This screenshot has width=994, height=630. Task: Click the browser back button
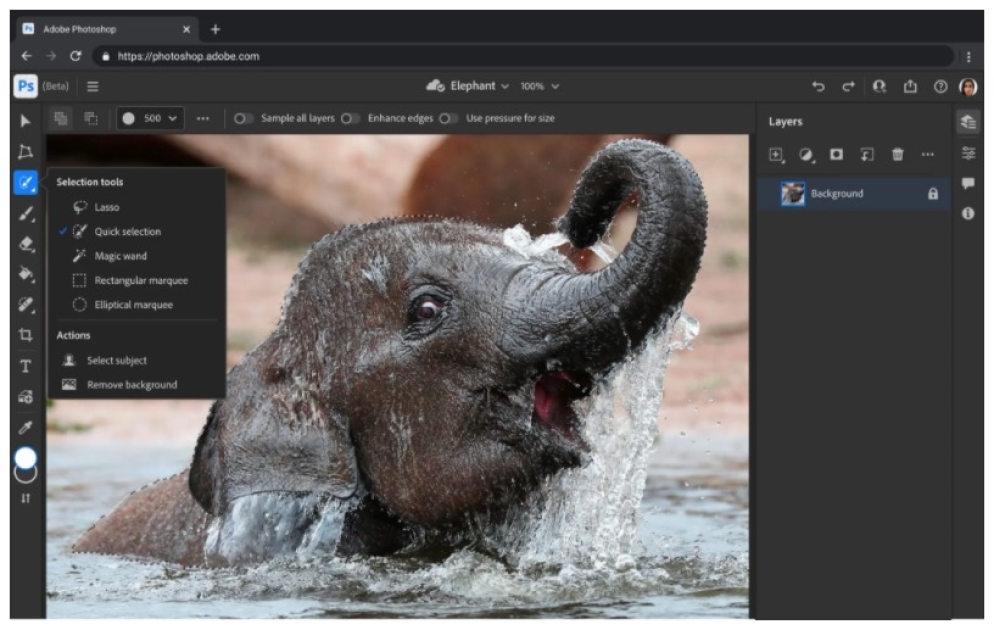coord(26,56)
